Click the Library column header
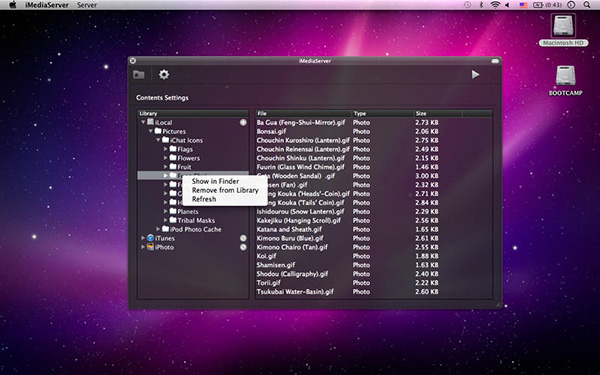This screenshot has height=375, width=600. click(x=193, y=114)
